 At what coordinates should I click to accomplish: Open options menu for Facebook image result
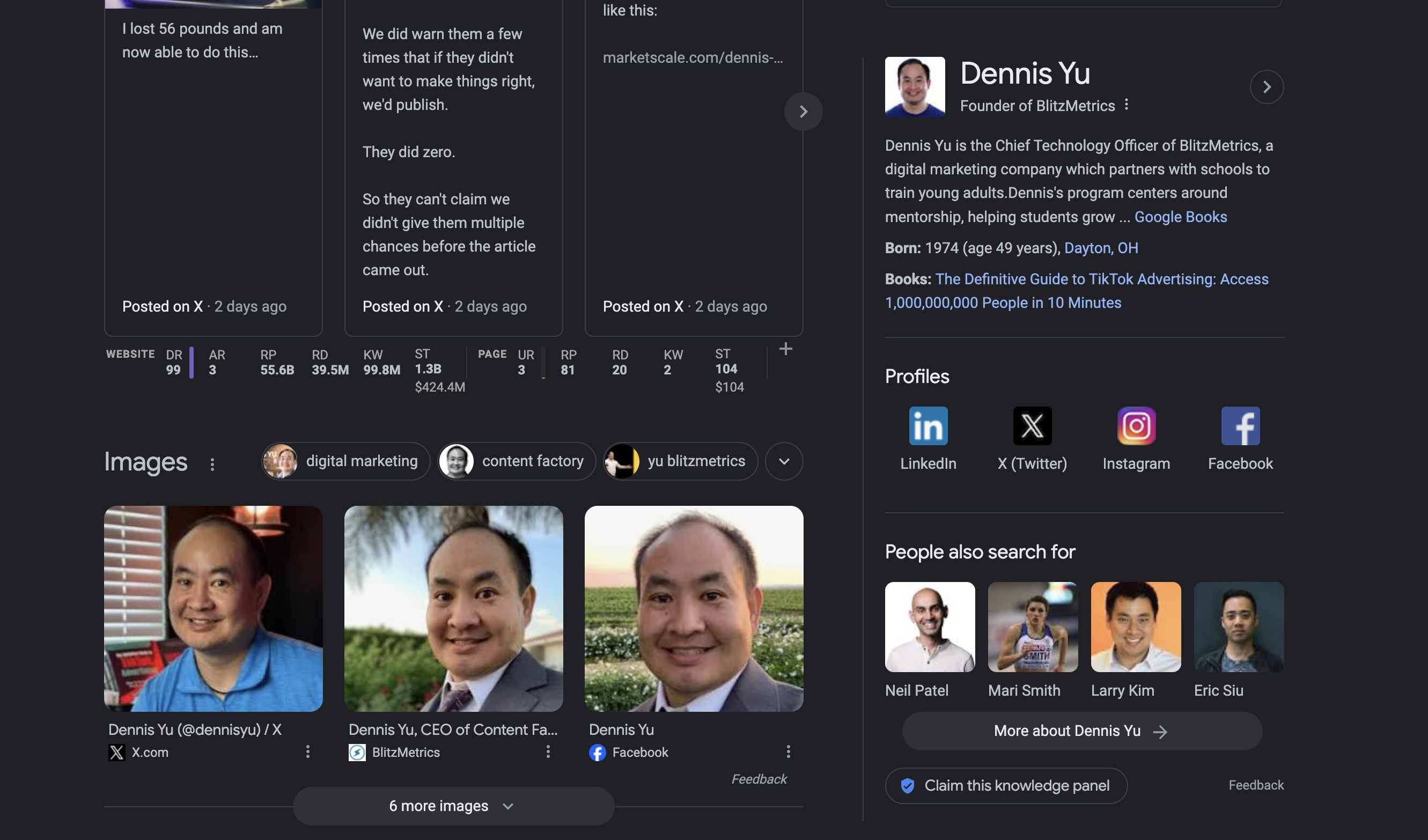click(x=788, y=751)
